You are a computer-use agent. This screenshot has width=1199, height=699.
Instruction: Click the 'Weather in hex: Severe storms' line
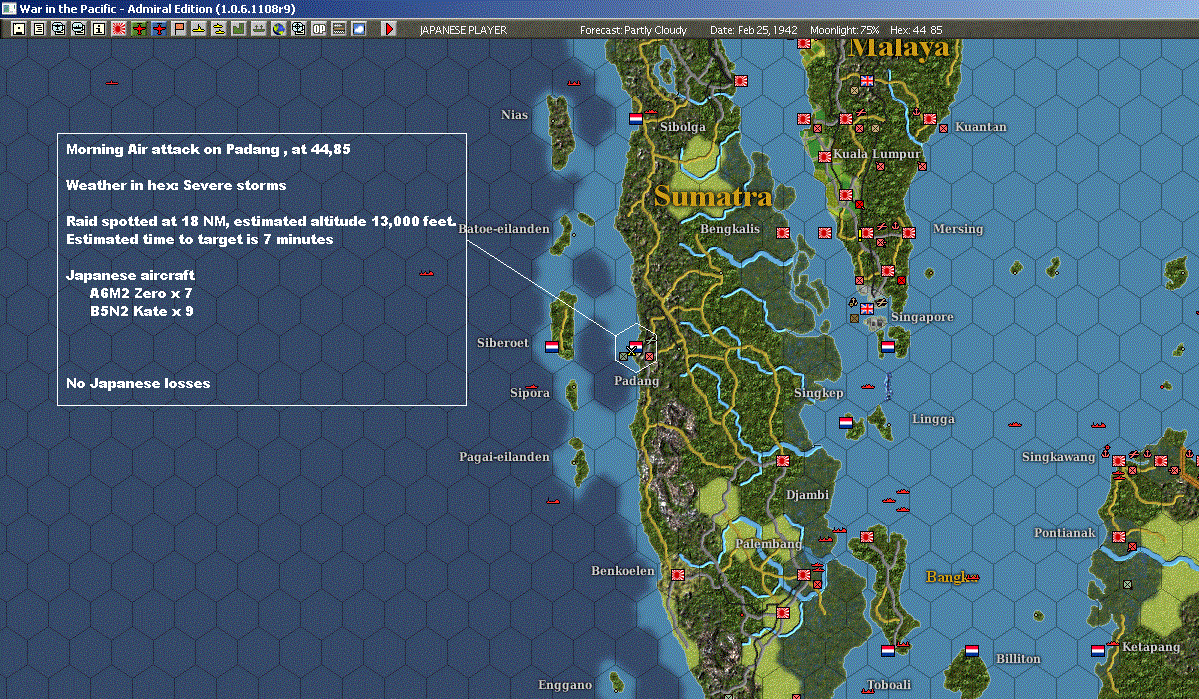pyautogui.click(x=176, y=185)
